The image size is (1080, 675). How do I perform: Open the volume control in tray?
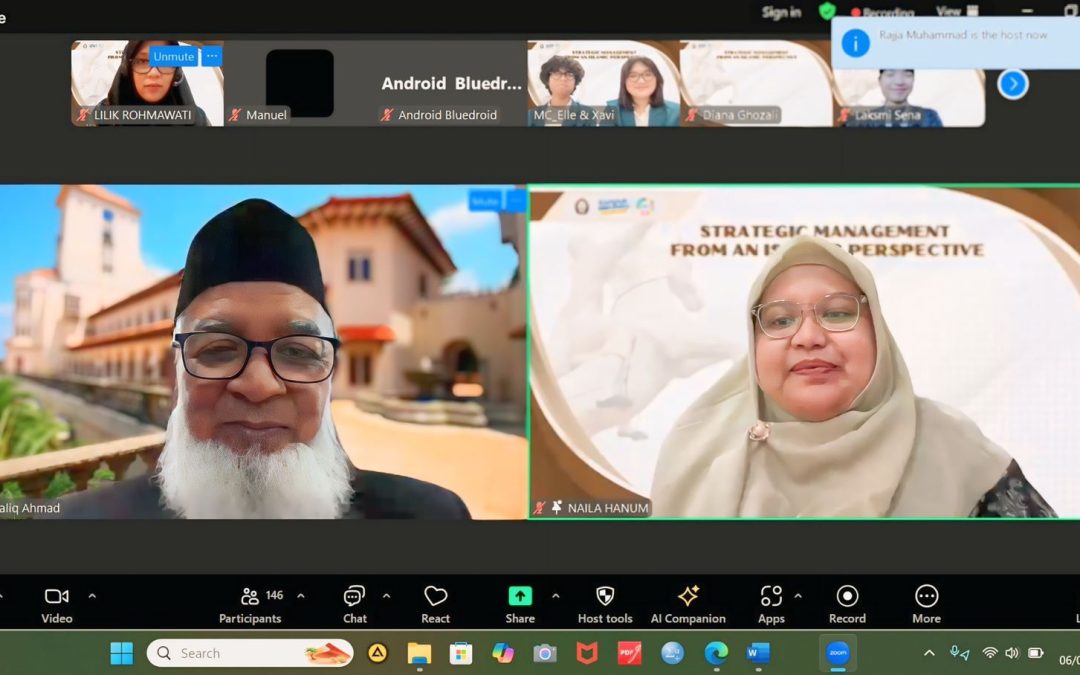[1012, 653]
